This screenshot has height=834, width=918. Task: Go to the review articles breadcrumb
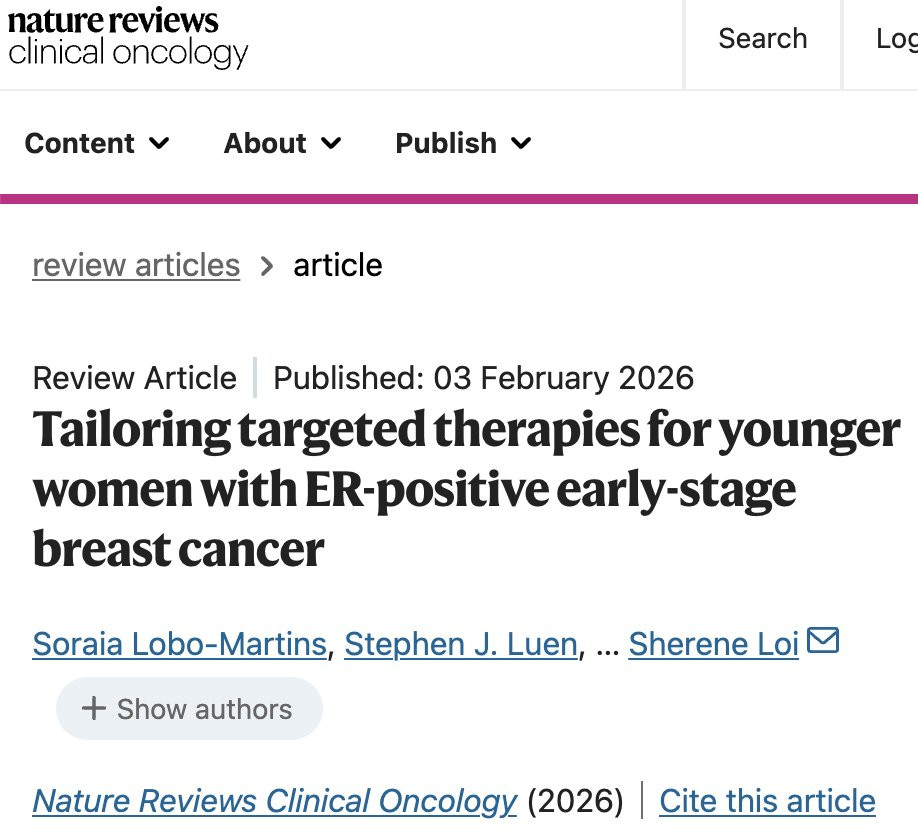136,265
